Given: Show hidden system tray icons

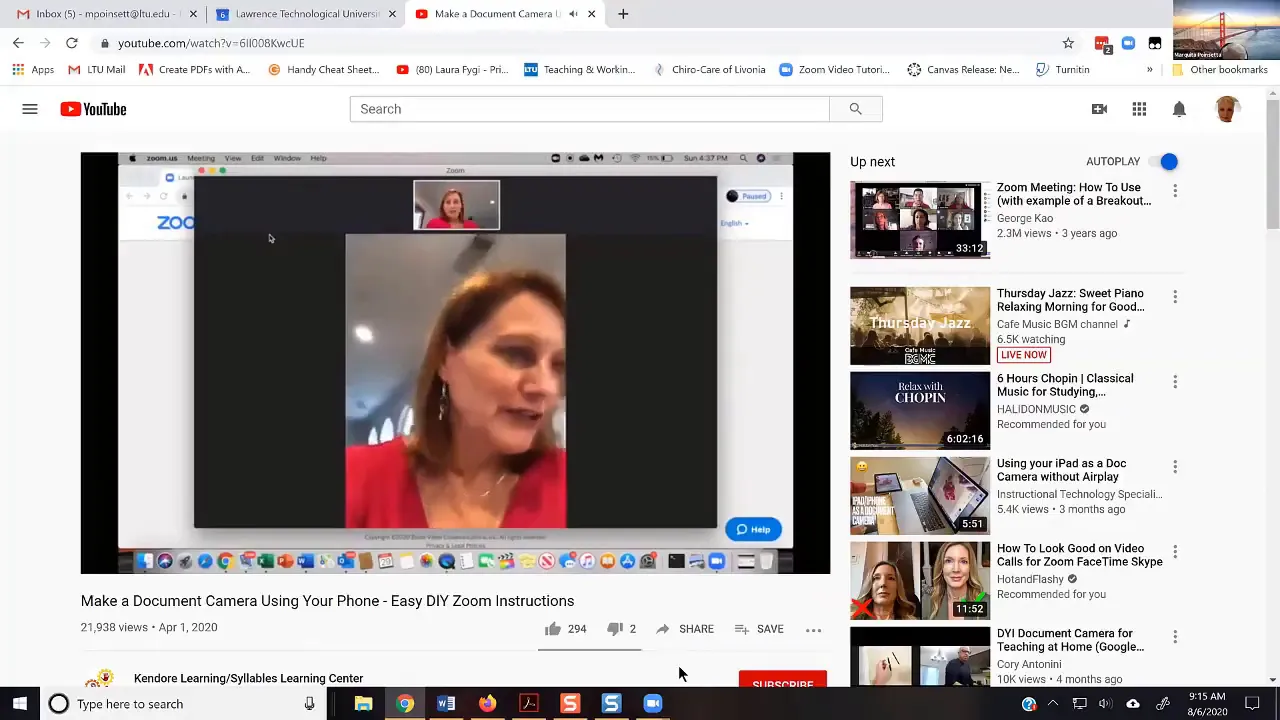Looking at the screenshot, I should pyautogui.click(x=1053, y=704).
